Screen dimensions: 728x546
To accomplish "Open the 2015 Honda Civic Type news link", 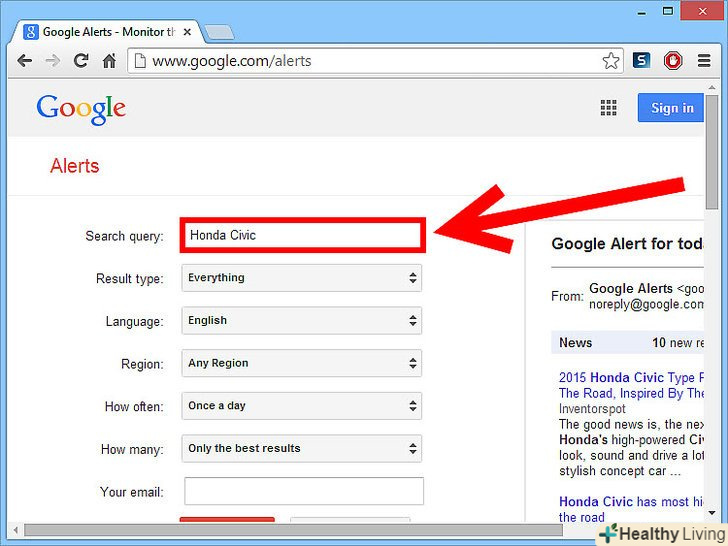I will (x=631, y=385).
